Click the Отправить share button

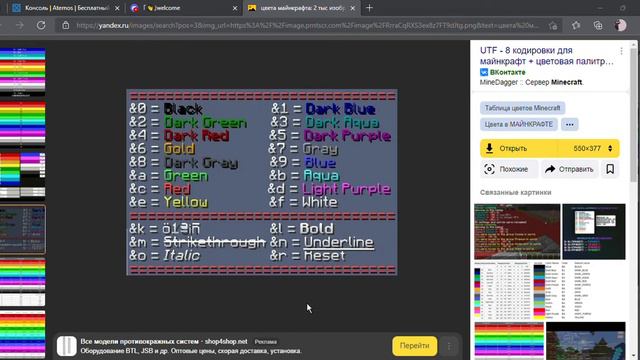pos(569,169)
